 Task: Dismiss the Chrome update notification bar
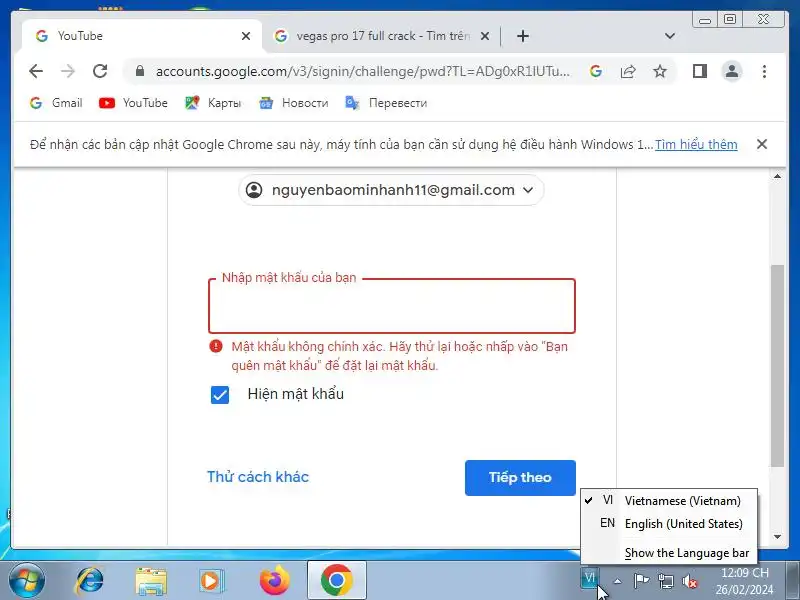[x=762, y=144]
